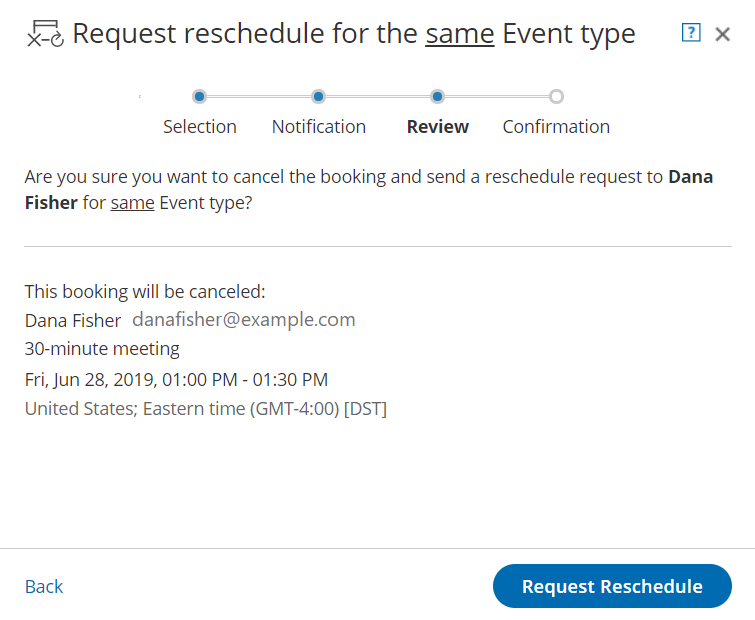Click the danafisher@example.com email address
The height and width of the screenshot is (620, 755).
pyautogui.click(x=244, y=320)
